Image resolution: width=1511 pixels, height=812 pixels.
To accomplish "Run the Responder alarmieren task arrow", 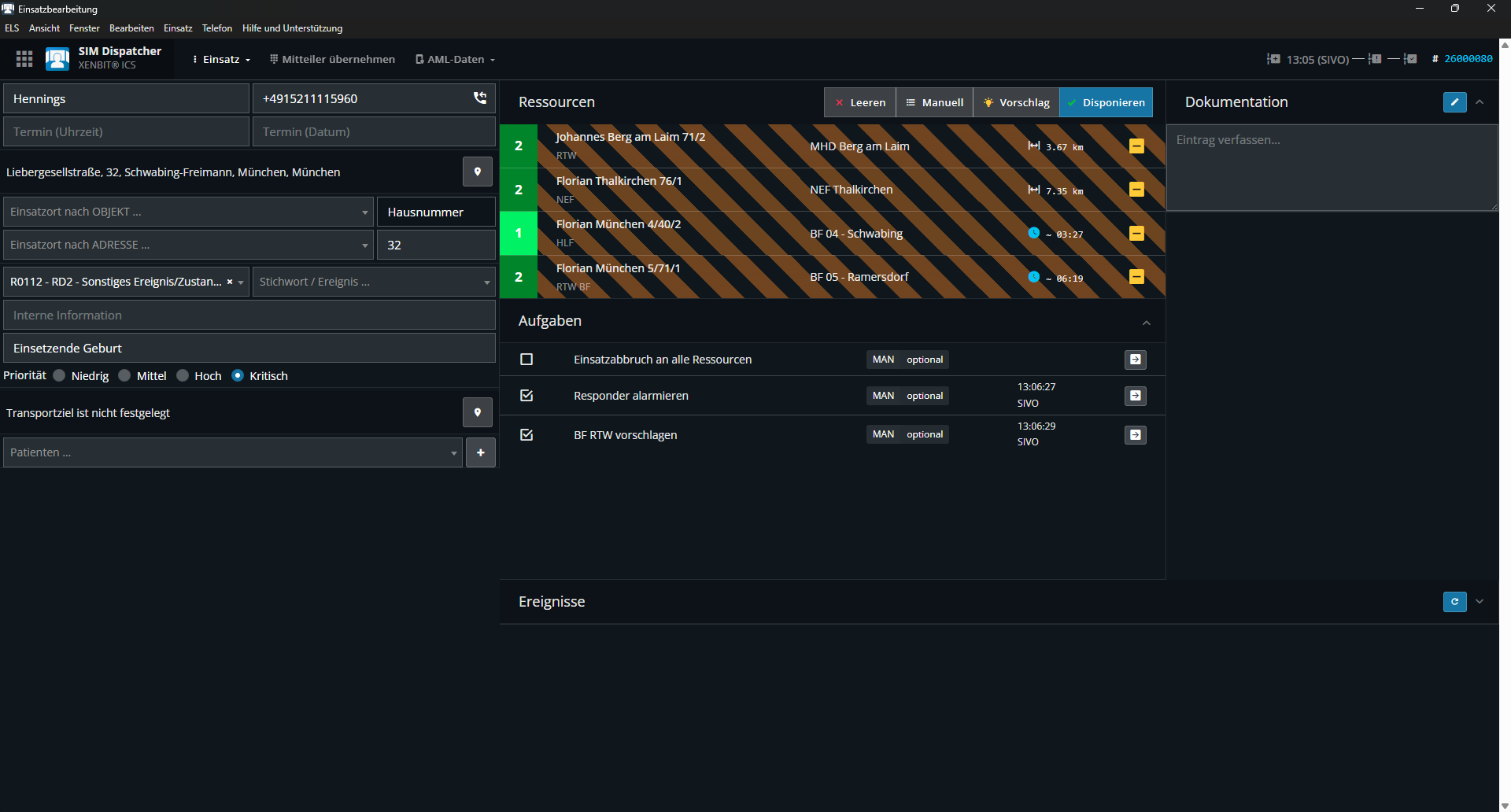I will pos(1135,396).
